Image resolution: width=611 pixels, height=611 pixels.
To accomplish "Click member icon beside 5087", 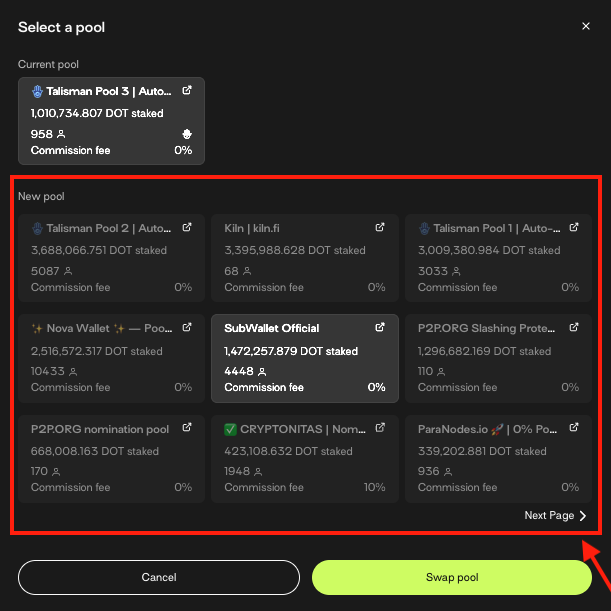I will [x=68, y=271].
